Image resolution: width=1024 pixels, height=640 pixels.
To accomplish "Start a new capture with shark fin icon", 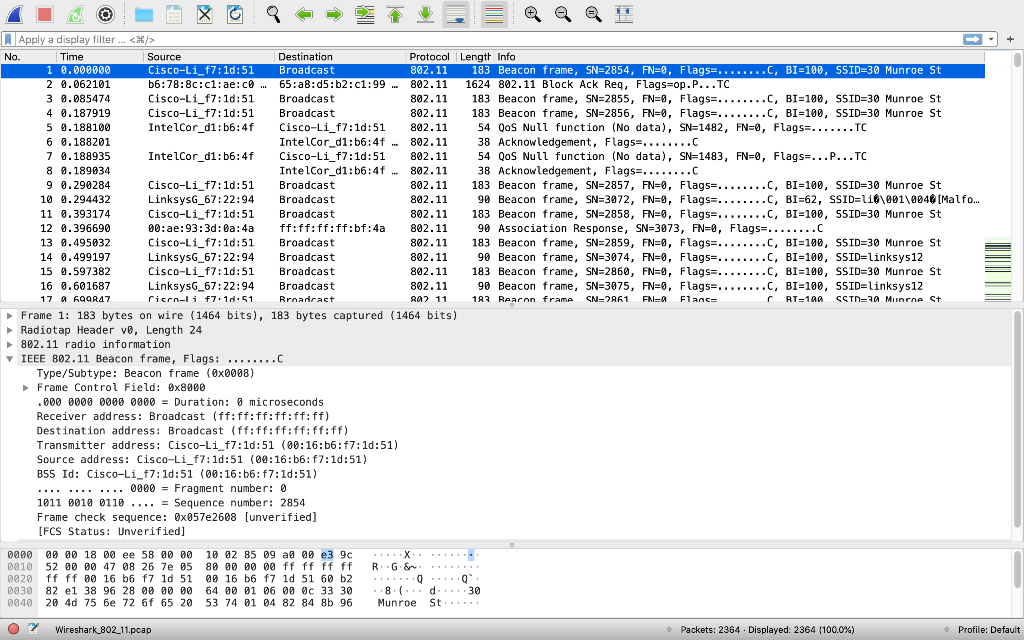I will (x=14, y=14).
